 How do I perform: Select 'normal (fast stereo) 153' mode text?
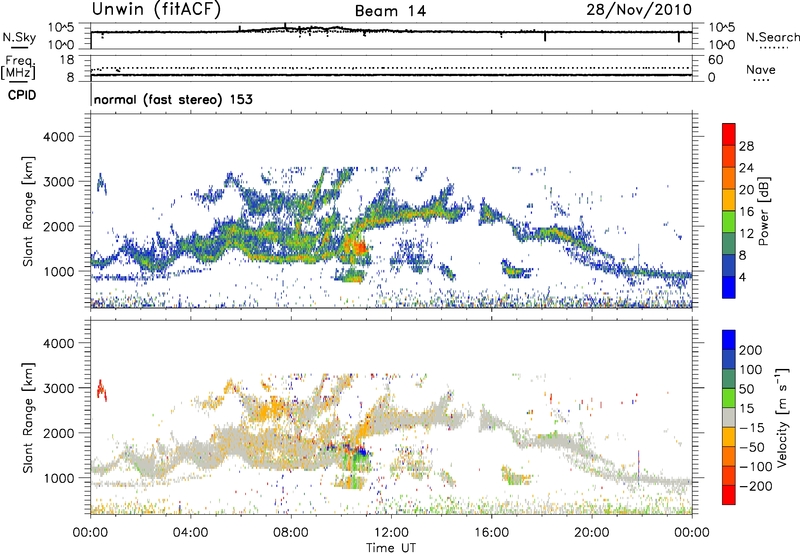pos(173,99)
